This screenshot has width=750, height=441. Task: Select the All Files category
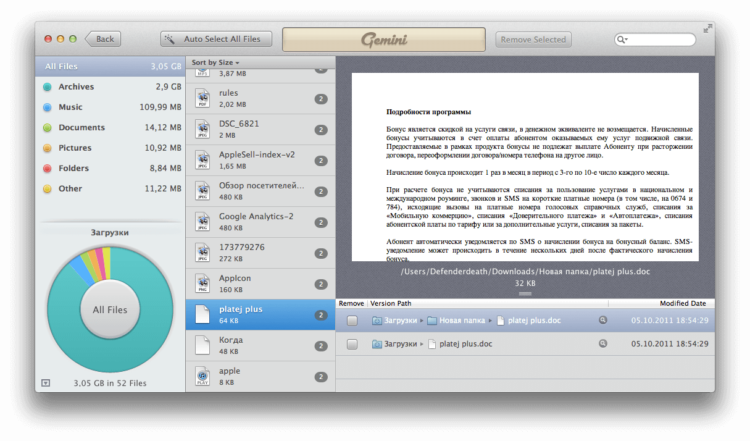110,66
